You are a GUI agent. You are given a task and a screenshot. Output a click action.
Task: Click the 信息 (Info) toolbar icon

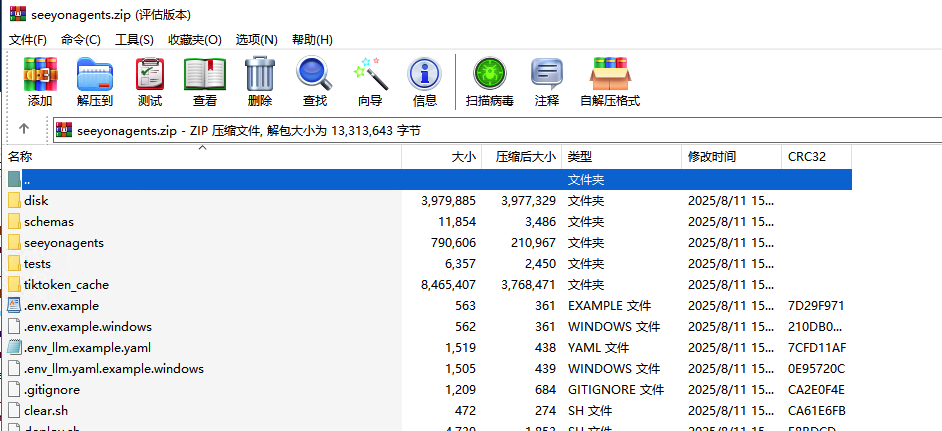[x=425, y=74]
